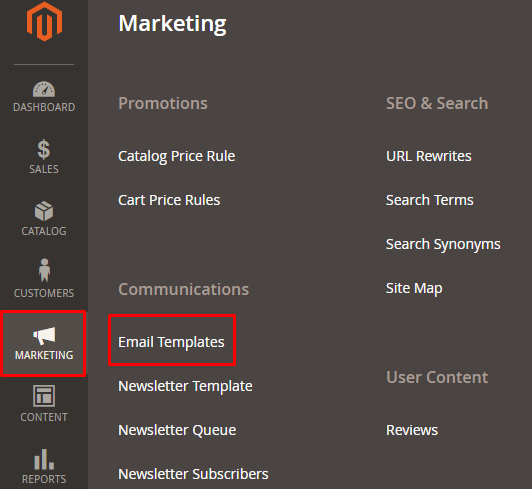The width and height of the screenshot is (532, 489).
Task: Navigate to URL Rewrites
Action: tap(429, 156)
